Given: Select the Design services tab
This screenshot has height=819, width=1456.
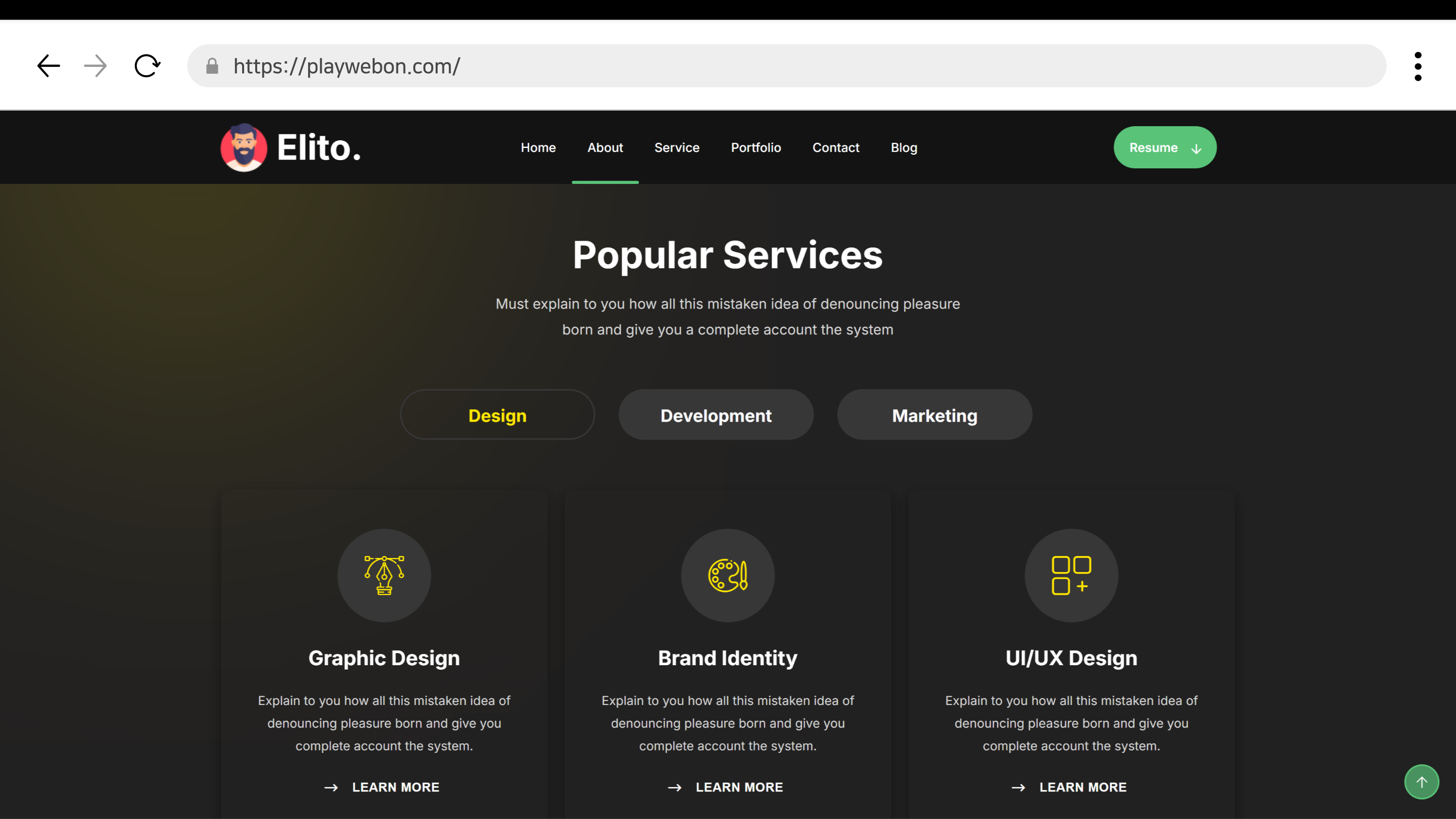Looking at the screenshot, I should (497, 415).
